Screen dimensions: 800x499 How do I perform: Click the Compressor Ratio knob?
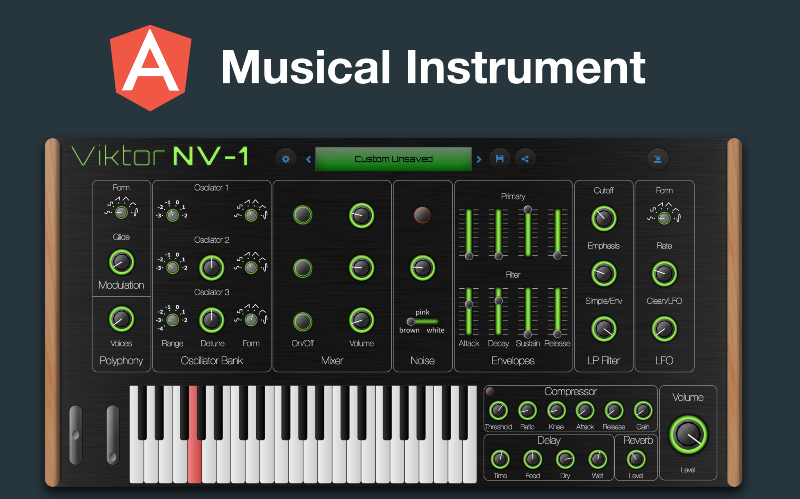pos(527,410)
